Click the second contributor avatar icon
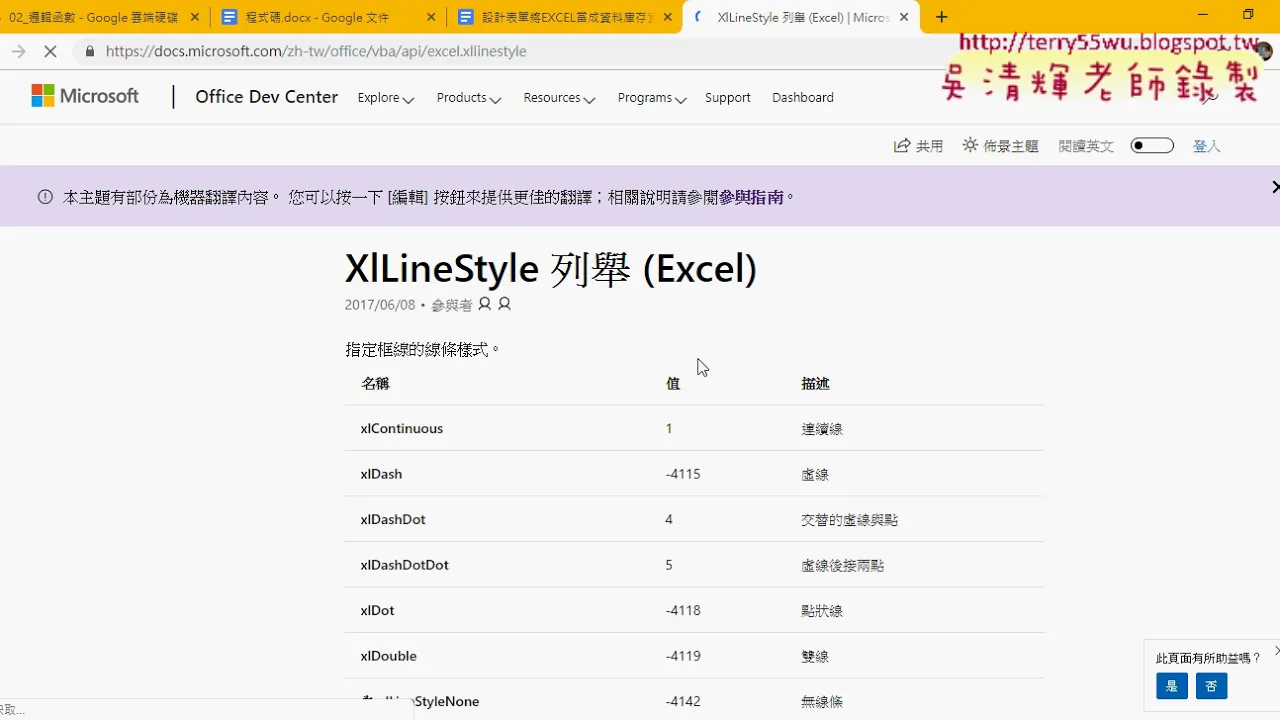 [504, 304]
